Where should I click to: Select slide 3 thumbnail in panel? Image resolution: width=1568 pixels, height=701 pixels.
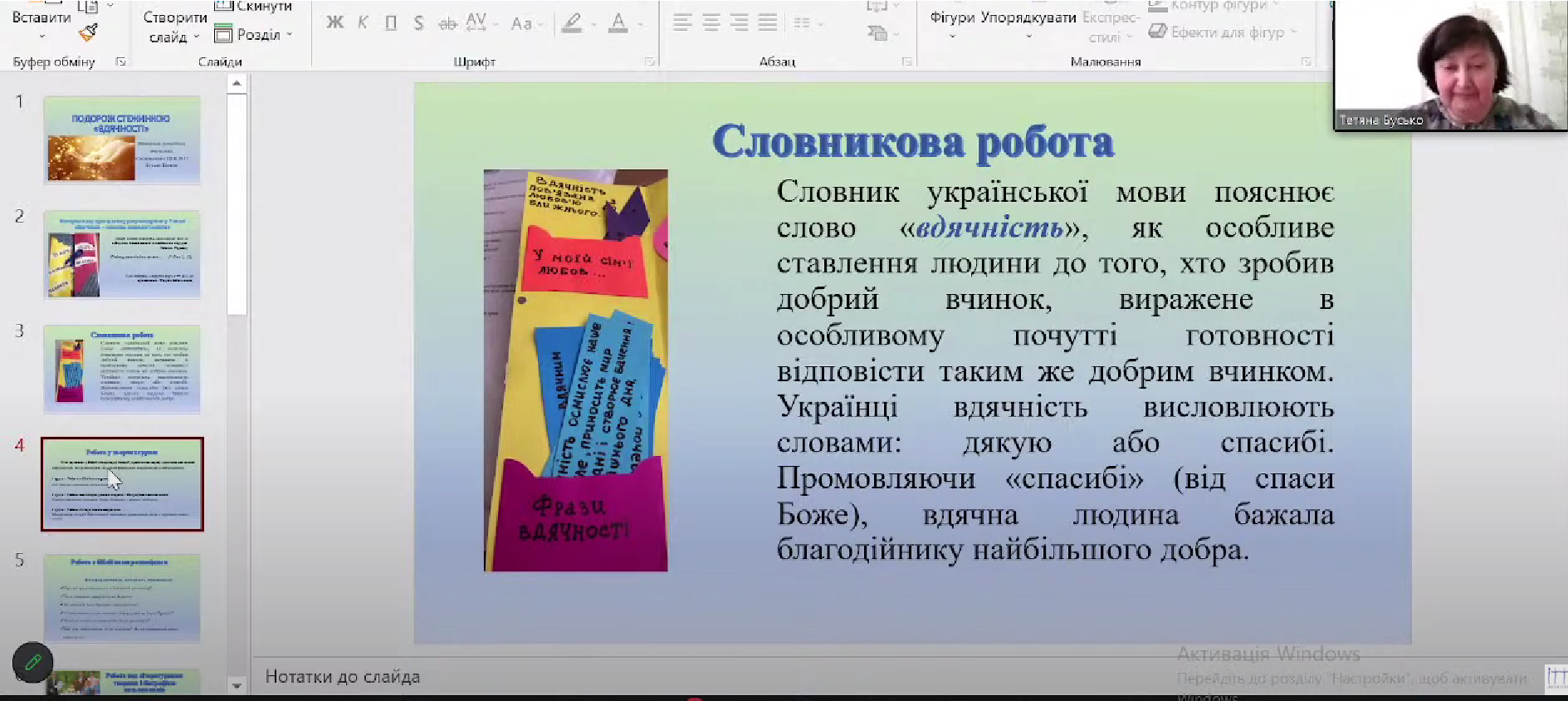coord(122,369)
